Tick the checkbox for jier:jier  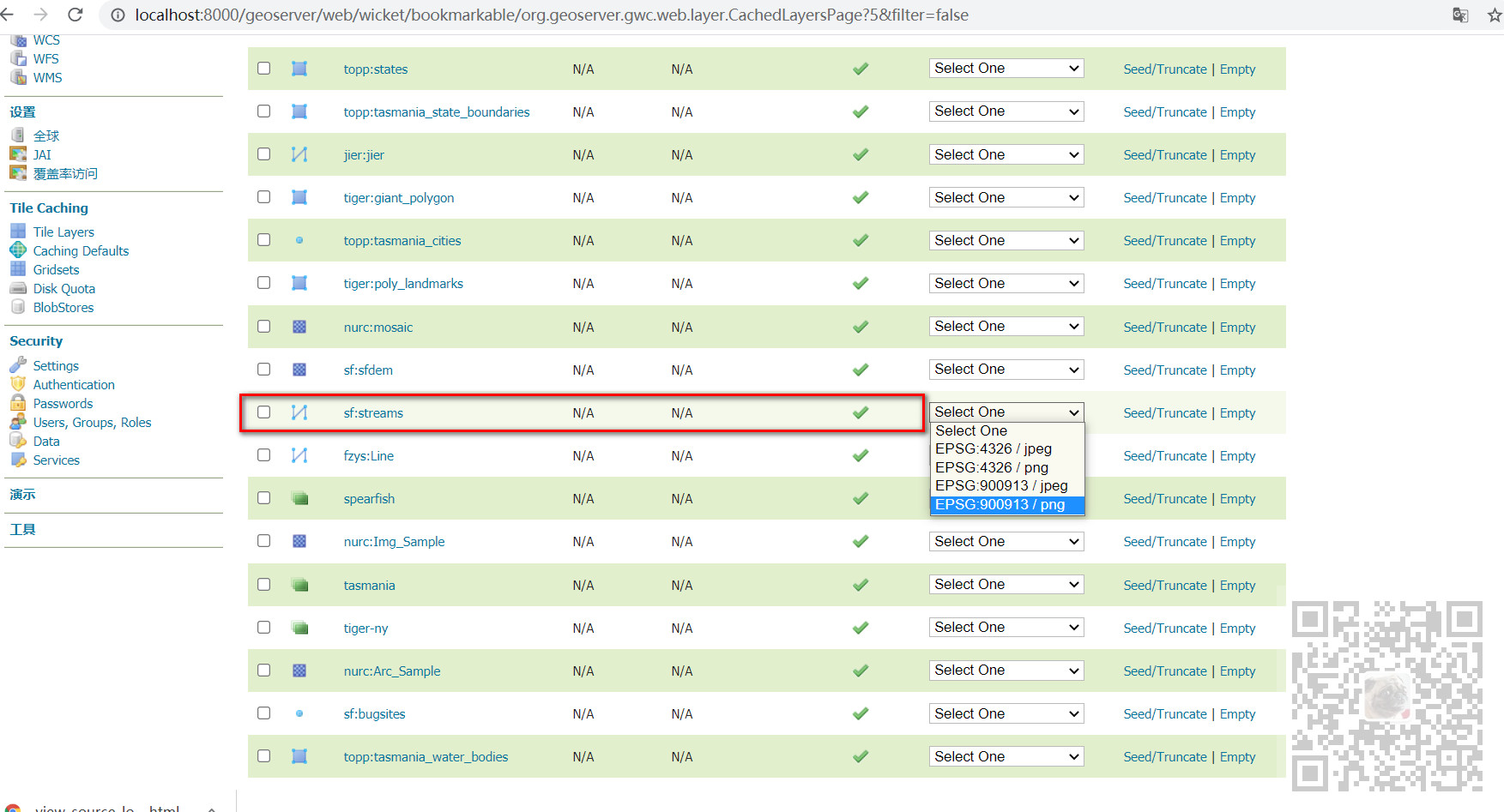(264, 154)
